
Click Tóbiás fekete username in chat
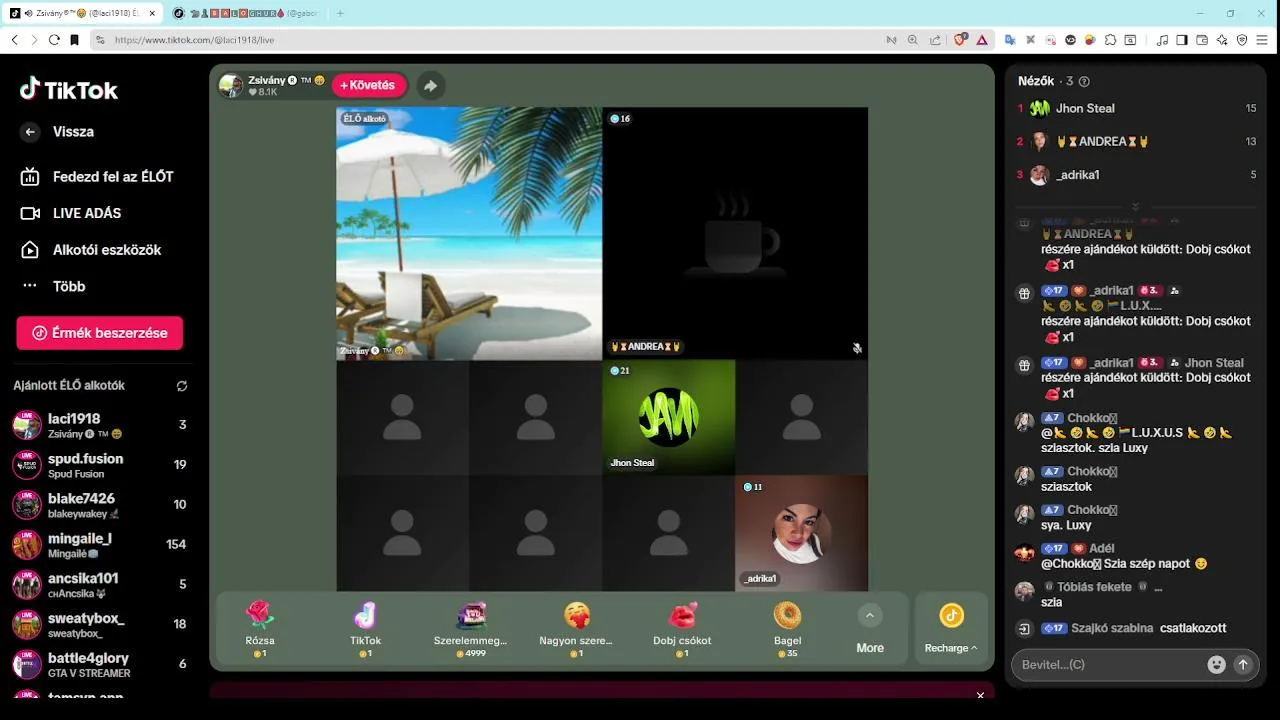(x=1096, y=587)
